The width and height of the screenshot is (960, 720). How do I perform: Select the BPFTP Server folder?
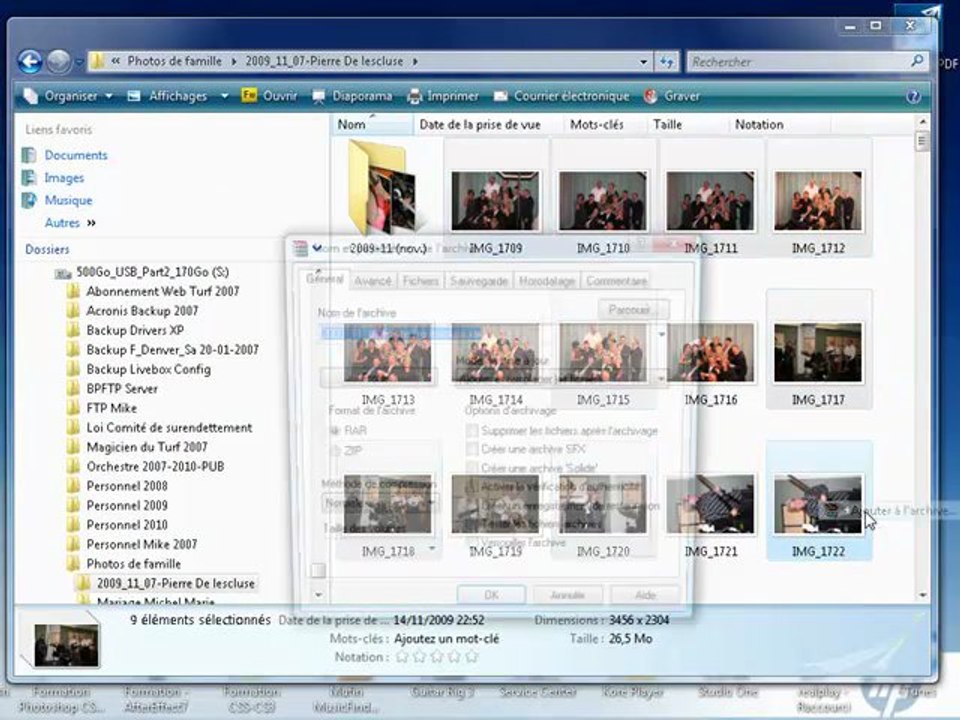point(122,389)
